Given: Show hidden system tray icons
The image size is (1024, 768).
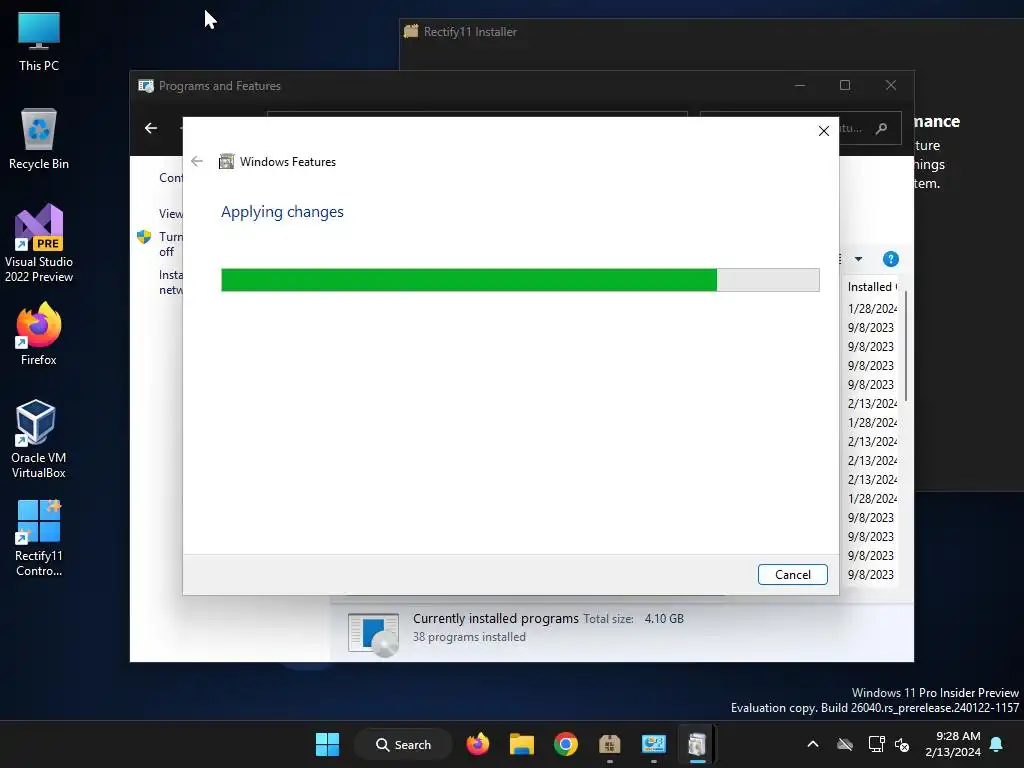Looking at the screenshot, I should [x=813, y=744].
